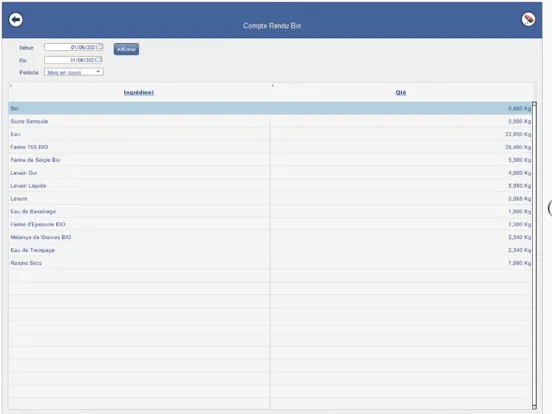Select the Levain Liquide row

[270, 186]
